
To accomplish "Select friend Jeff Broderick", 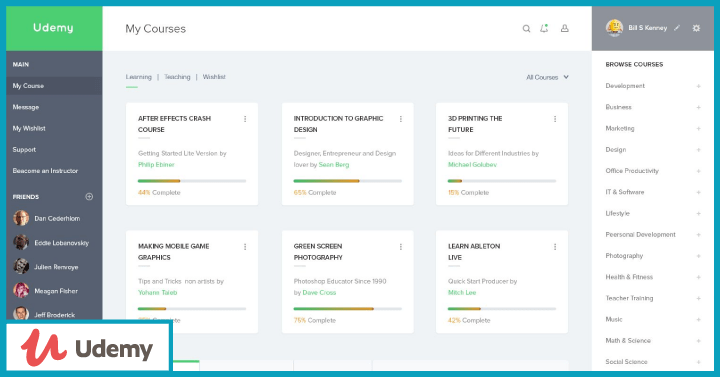I will [x=54, y=315].
